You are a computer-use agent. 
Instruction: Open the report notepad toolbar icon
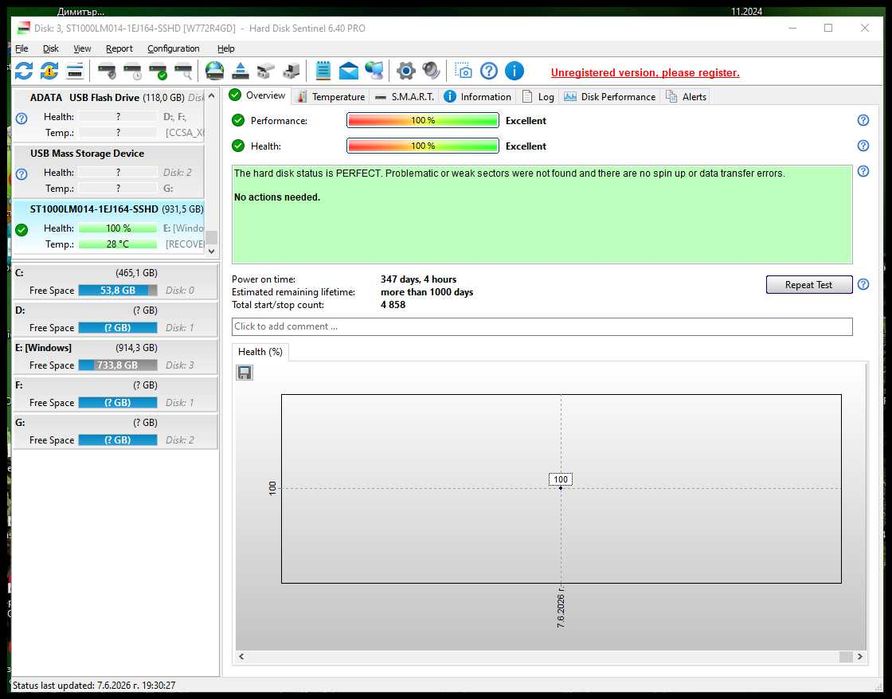323,71
